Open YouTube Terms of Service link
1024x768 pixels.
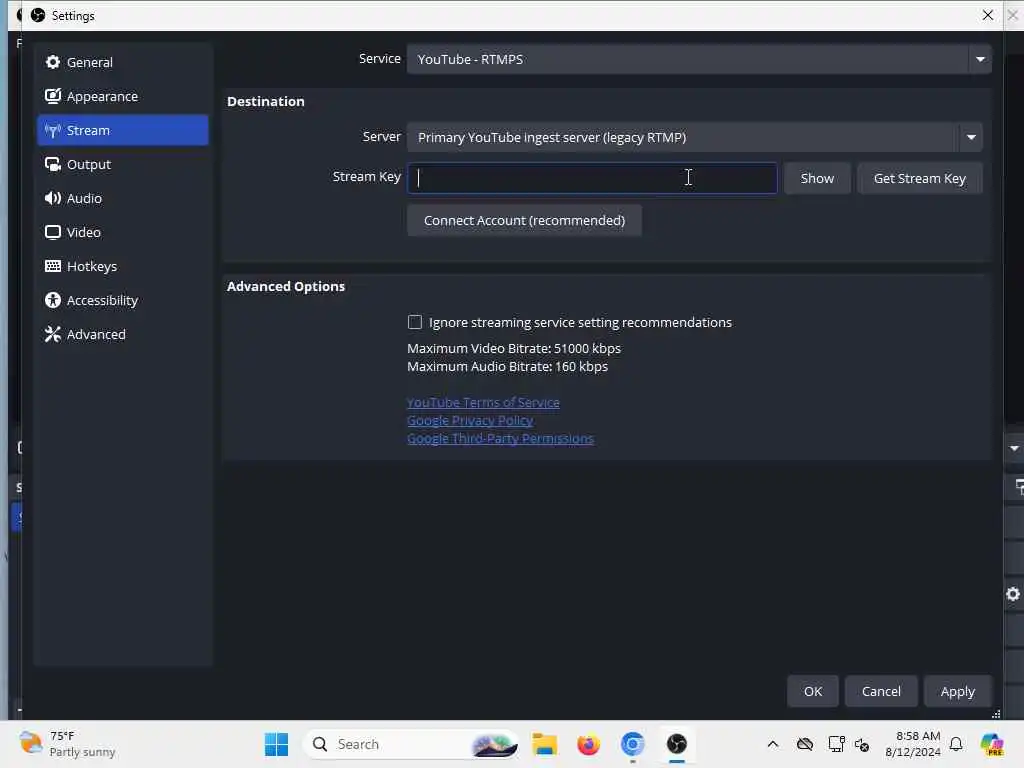tap(483, 402)
